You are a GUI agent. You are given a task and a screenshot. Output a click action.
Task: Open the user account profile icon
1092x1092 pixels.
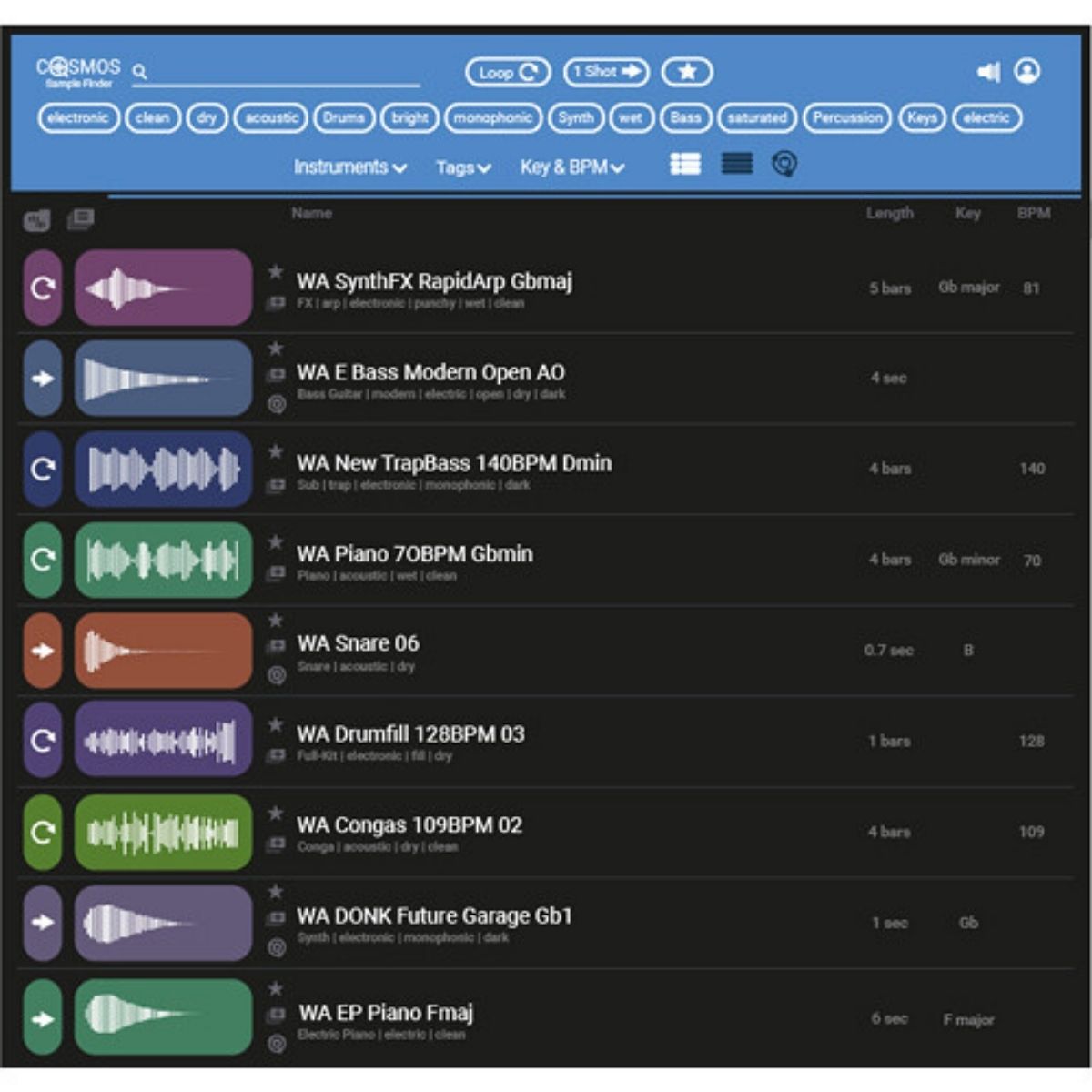(1026, 72)
